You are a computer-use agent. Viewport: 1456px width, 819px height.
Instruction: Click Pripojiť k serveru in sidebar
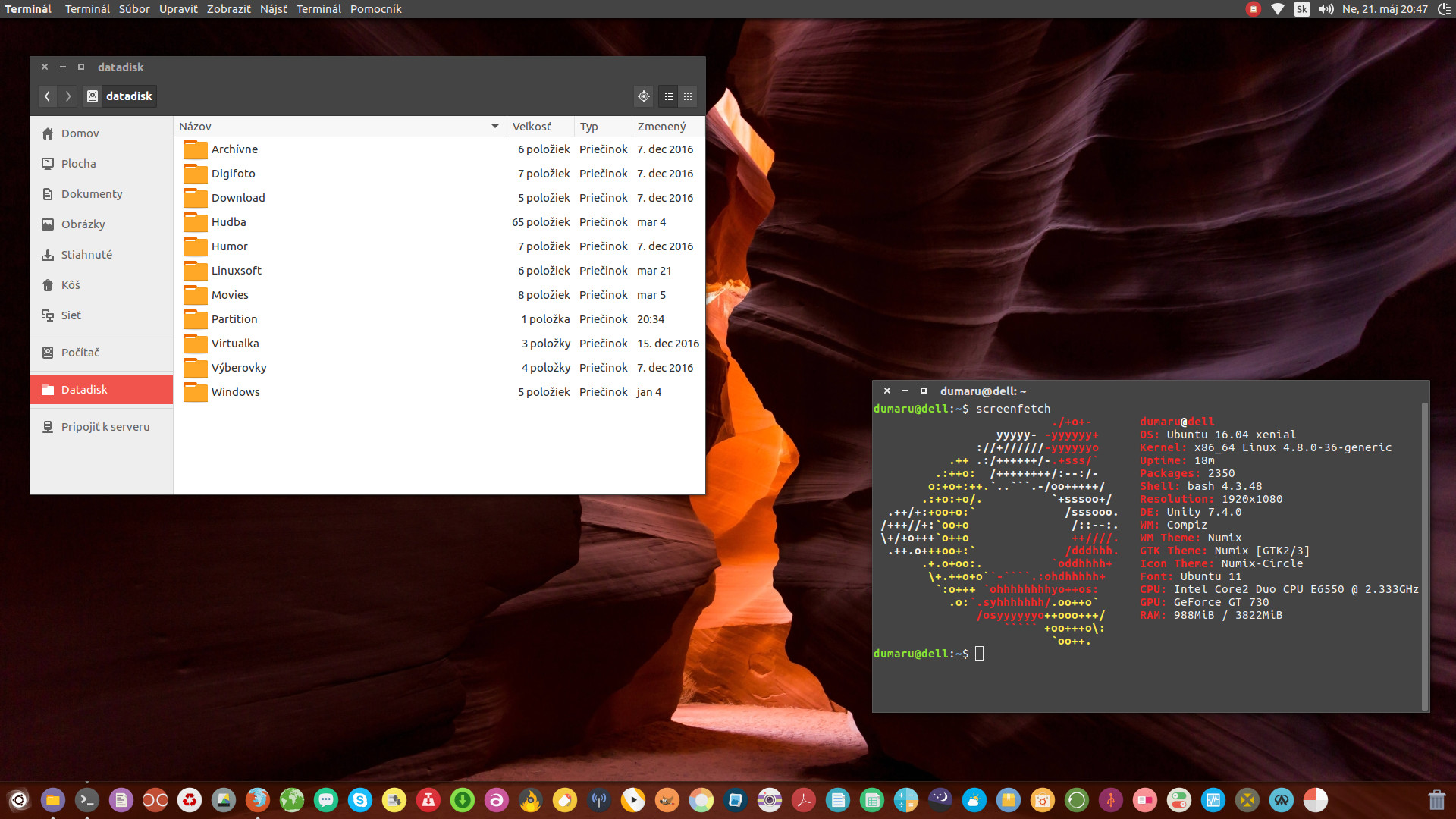(105, 427)
